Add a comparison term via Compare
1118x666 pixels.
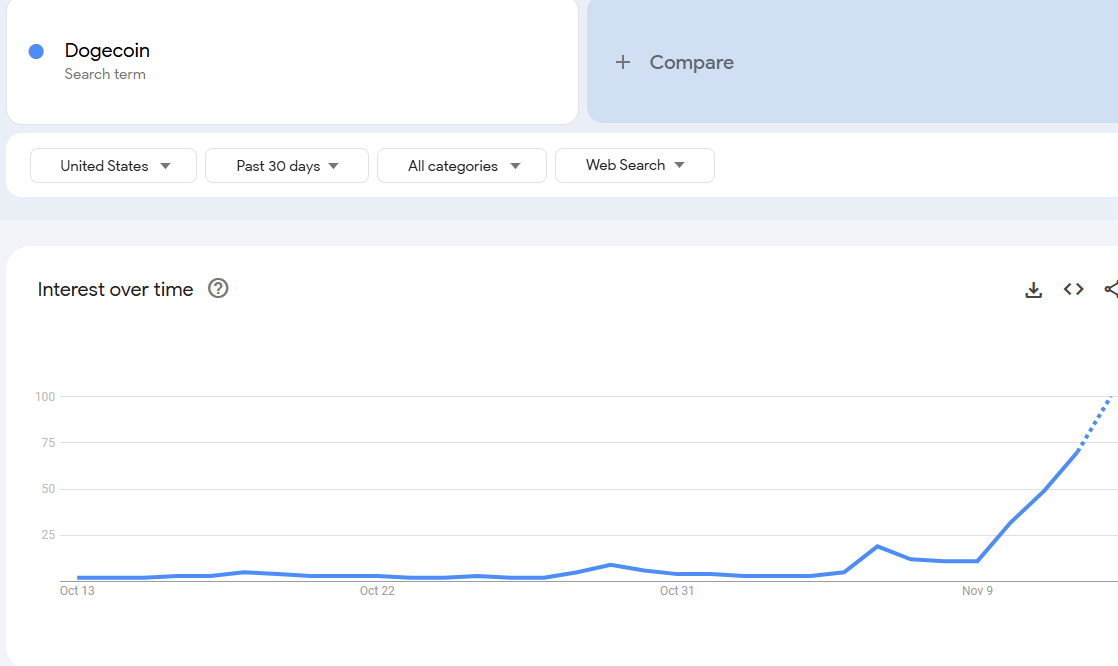691,62
